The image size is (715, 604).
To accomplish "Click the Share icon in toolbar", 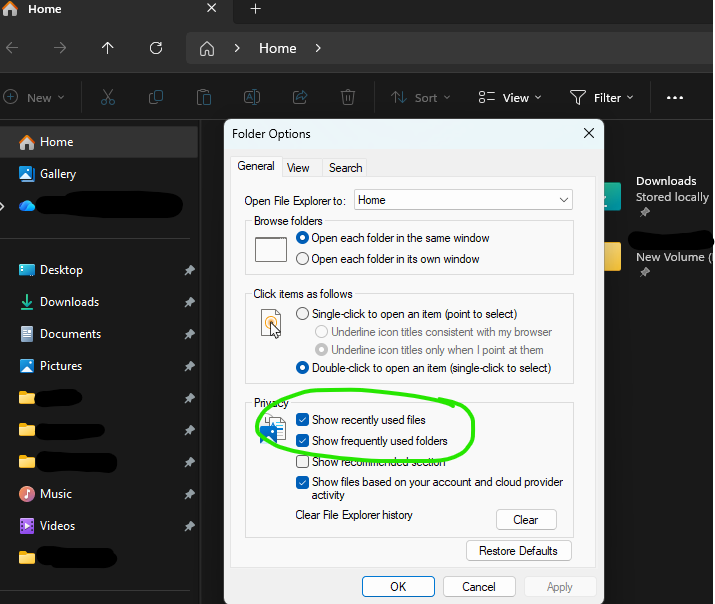I will pyautogui.click(x=300, y=97).
